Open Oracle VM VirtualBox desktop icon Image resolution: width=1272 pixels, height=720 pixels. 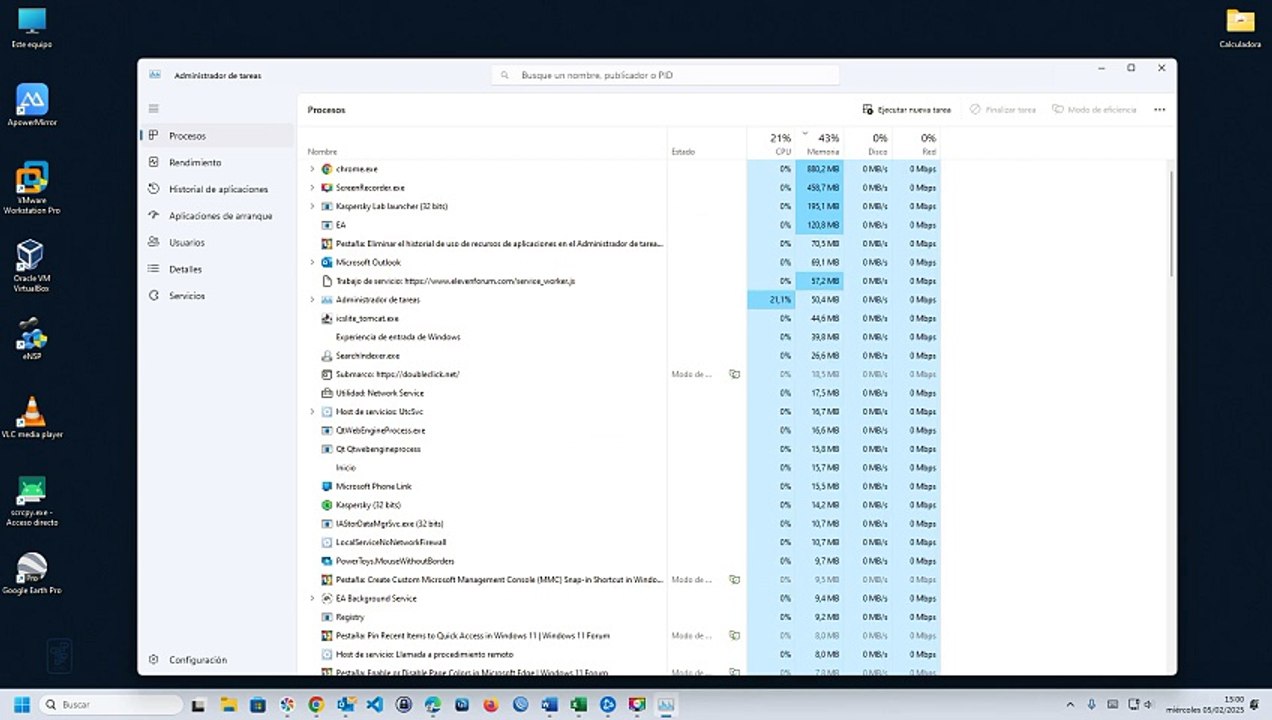[31, 265]
